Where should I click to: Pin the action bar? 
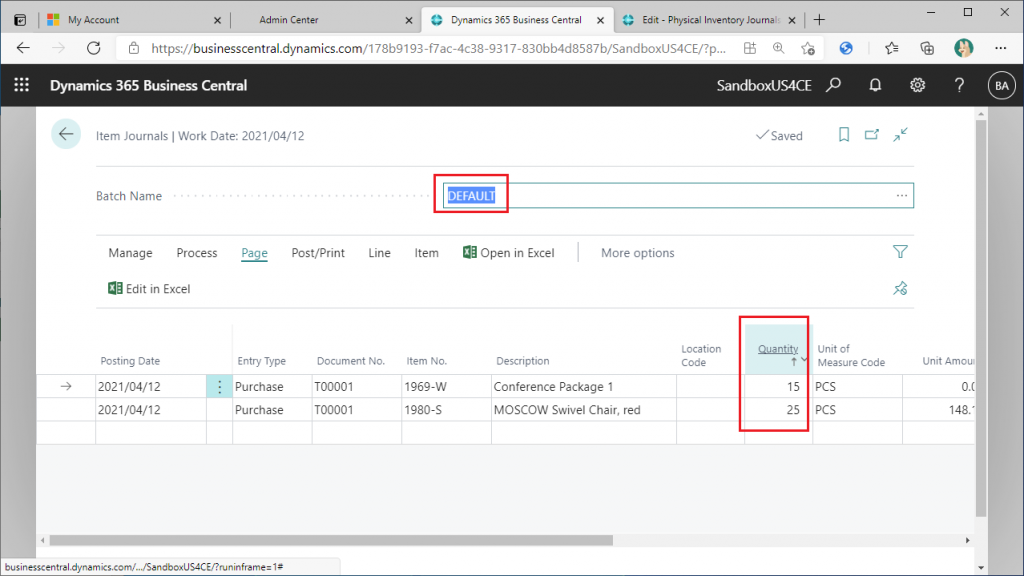coord(900,288)
